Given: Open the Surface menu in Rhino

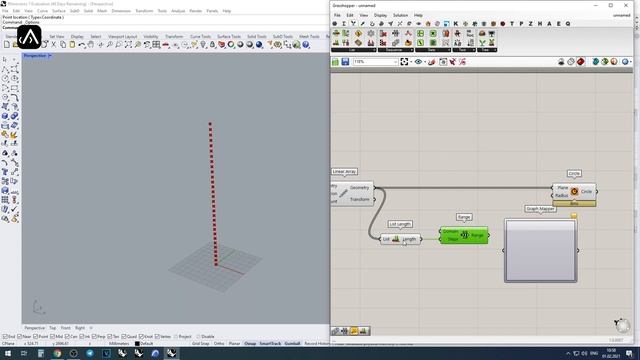Looking at the screenshot, I should [58, 11].
